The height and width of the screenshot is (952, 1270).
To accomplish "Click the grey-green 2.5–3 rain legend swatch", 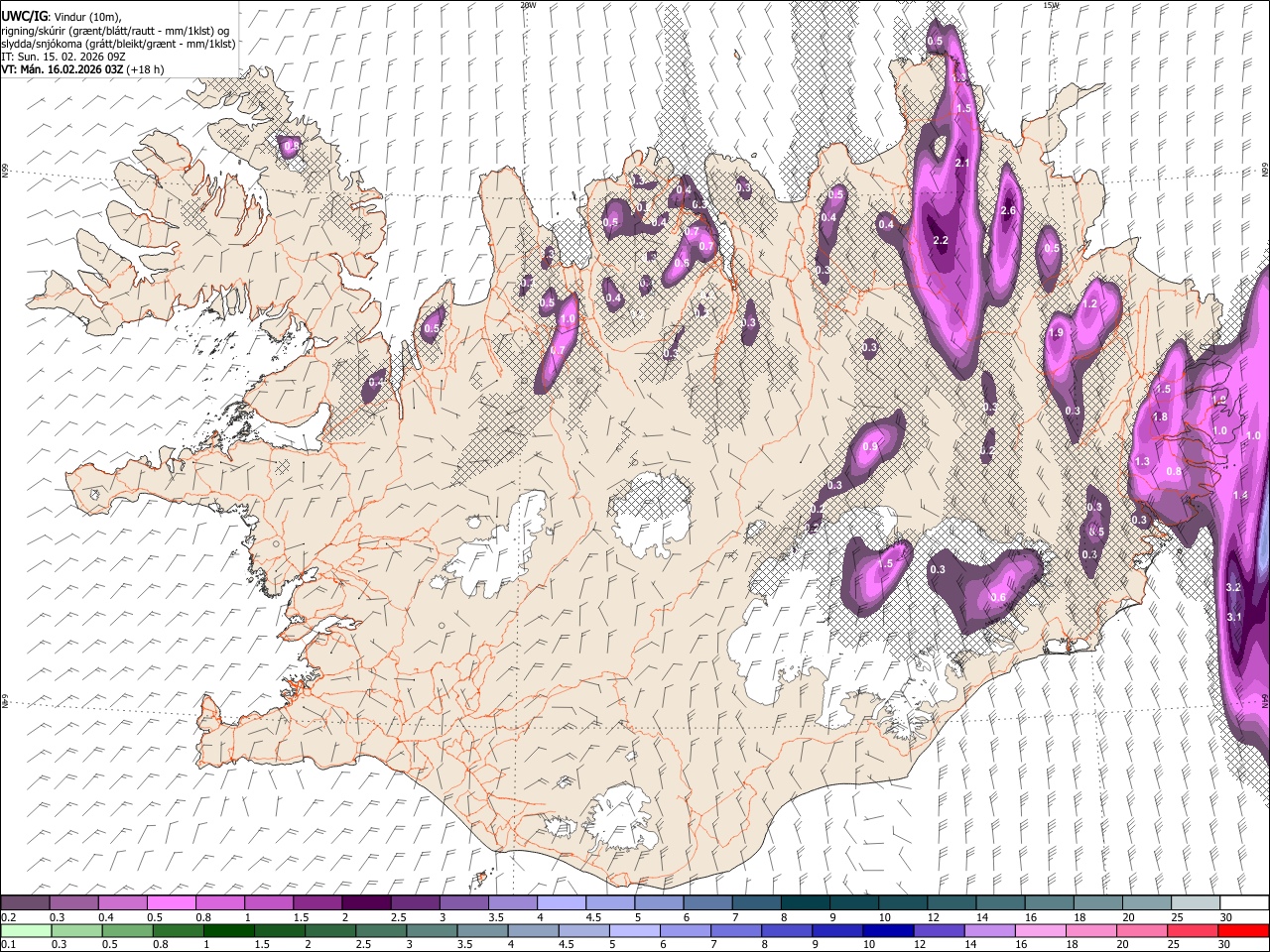I will [381, 931].
